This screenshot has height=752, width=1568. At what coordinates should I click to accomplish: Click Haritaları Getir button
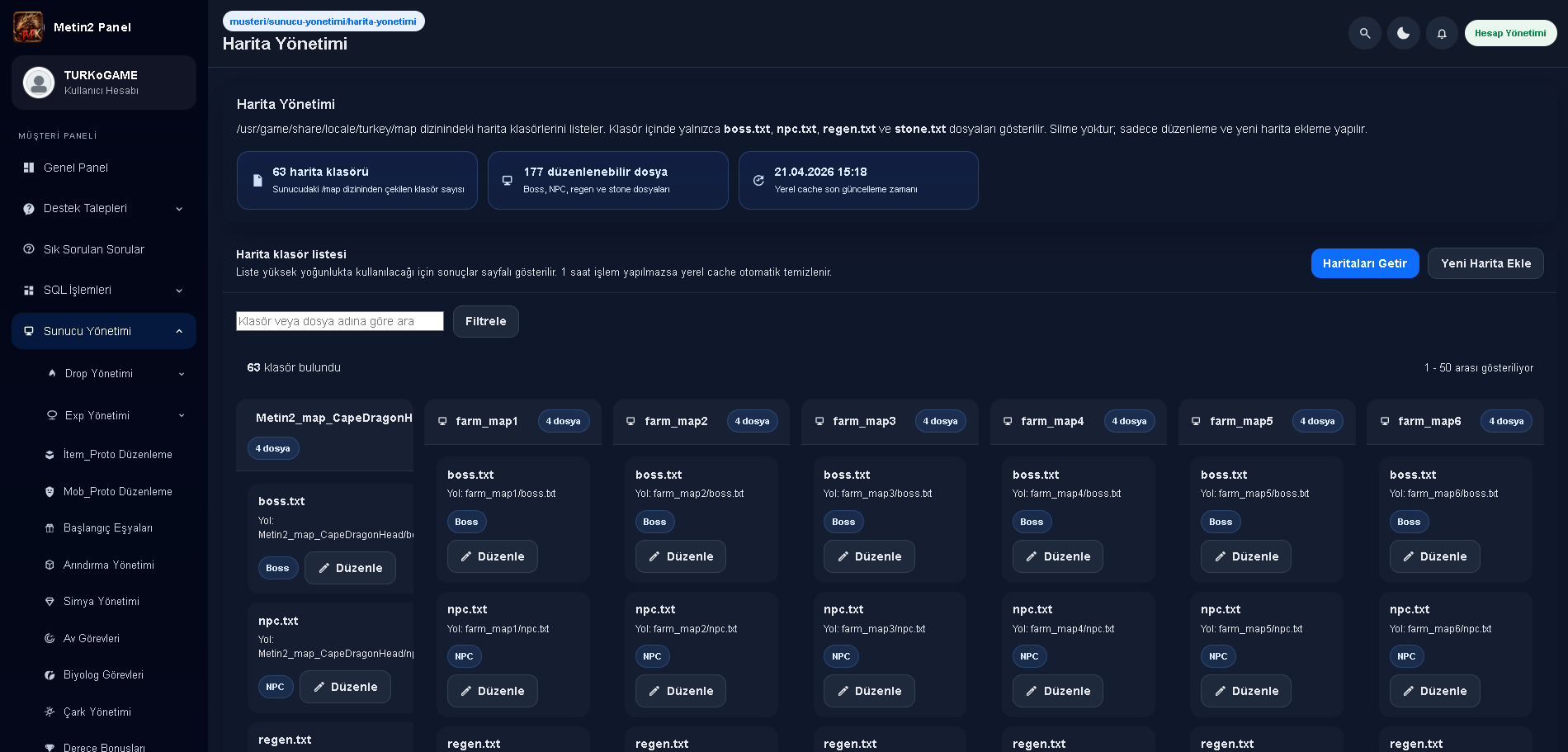point(1365,263)
